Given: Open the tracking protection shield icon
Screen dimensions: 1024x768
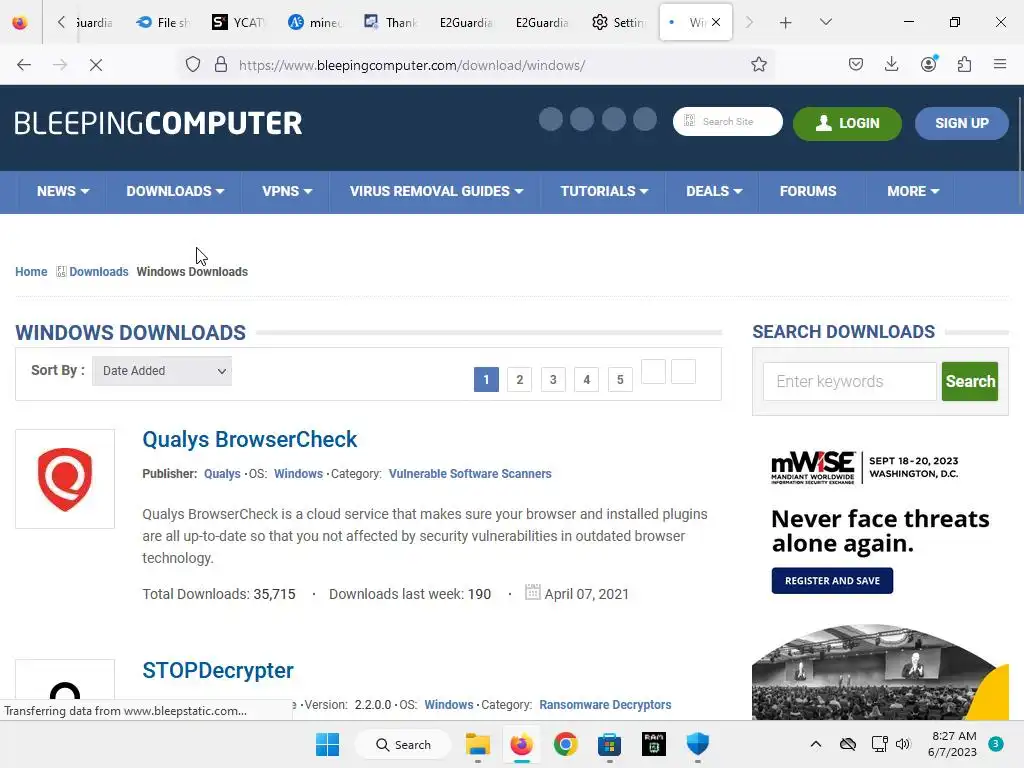Looking at the screenshot, I should tap(193, 65).
